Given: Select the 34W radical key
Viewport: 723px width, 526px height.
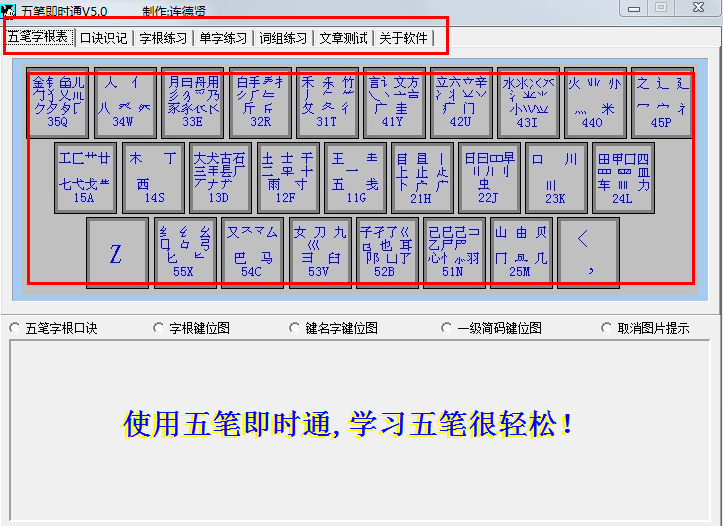Looking at the screenshot, I should (125, 103).
